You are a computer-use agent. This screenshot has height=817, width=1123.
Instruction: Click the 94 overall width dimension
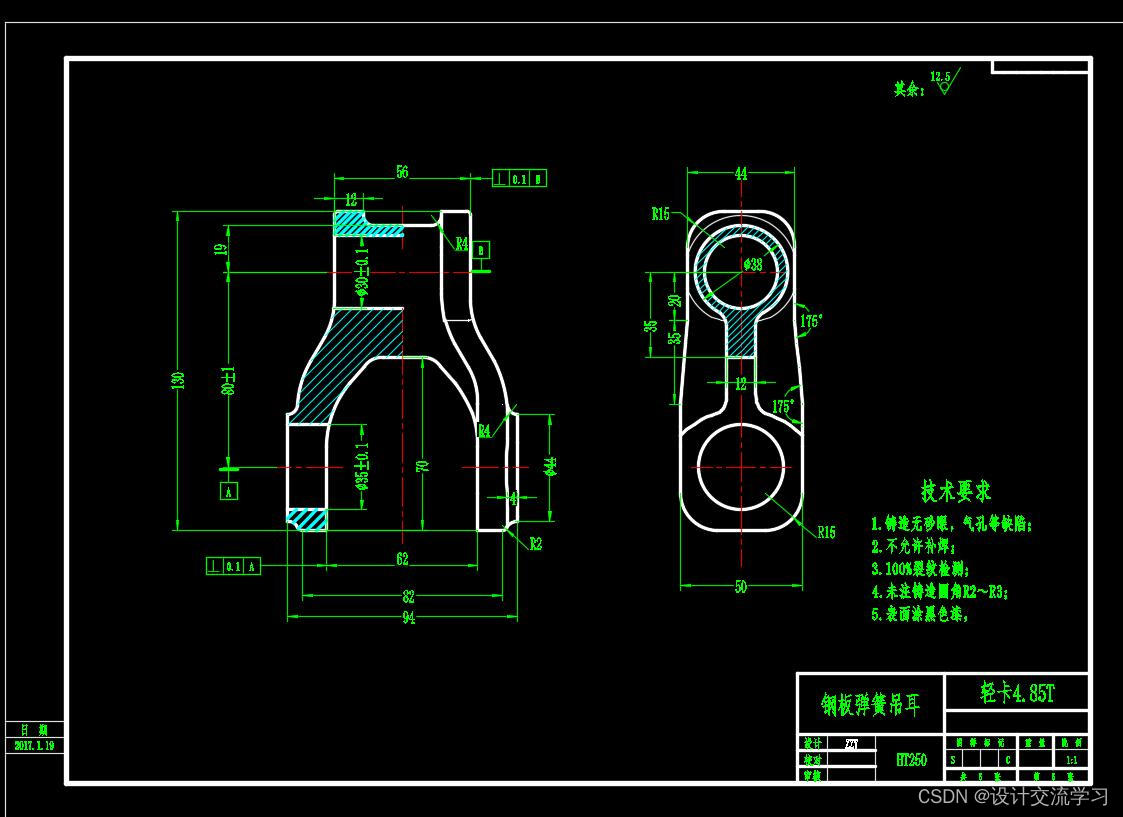pos(408,617)
